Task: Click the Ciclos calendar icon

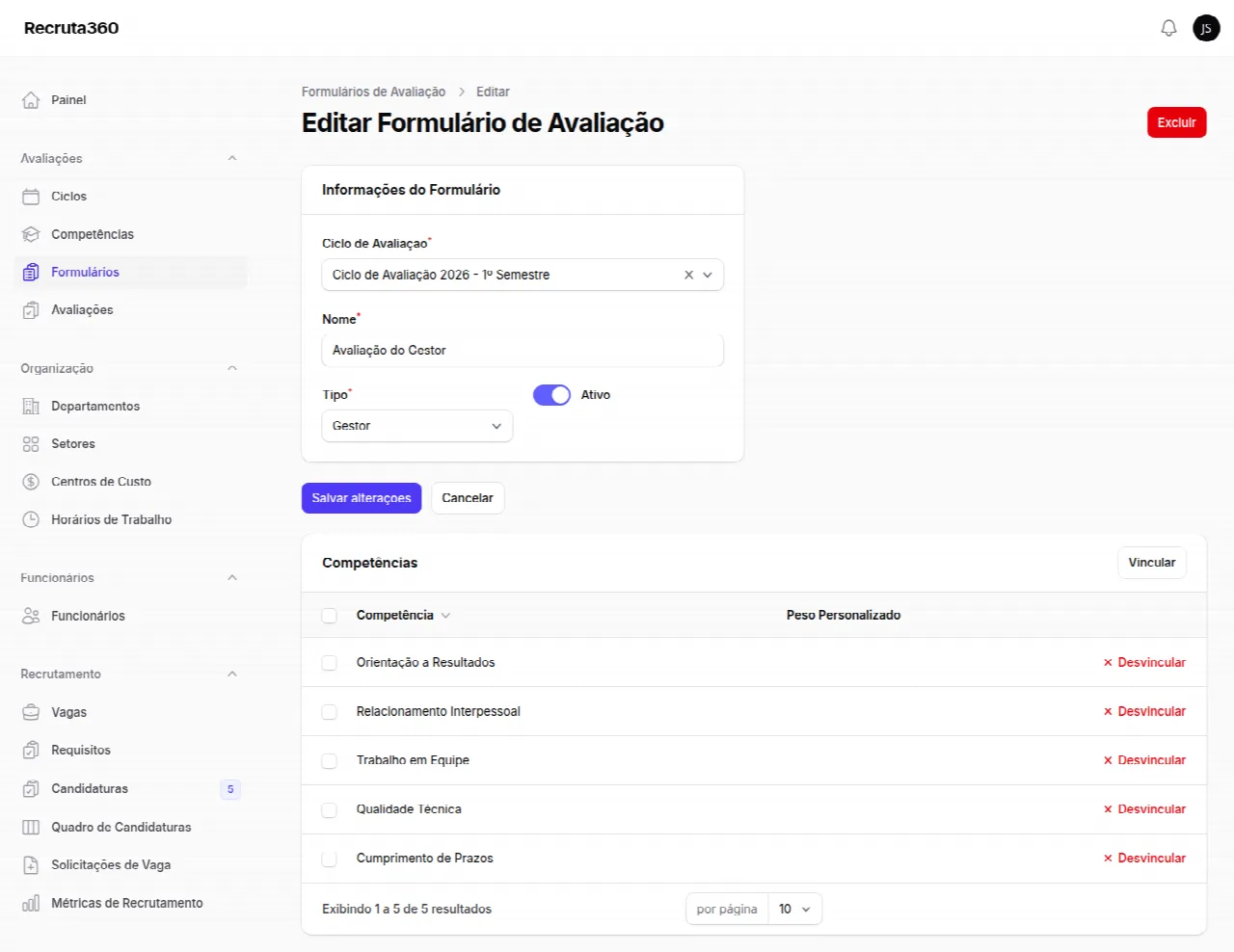Action: point(31,197)
